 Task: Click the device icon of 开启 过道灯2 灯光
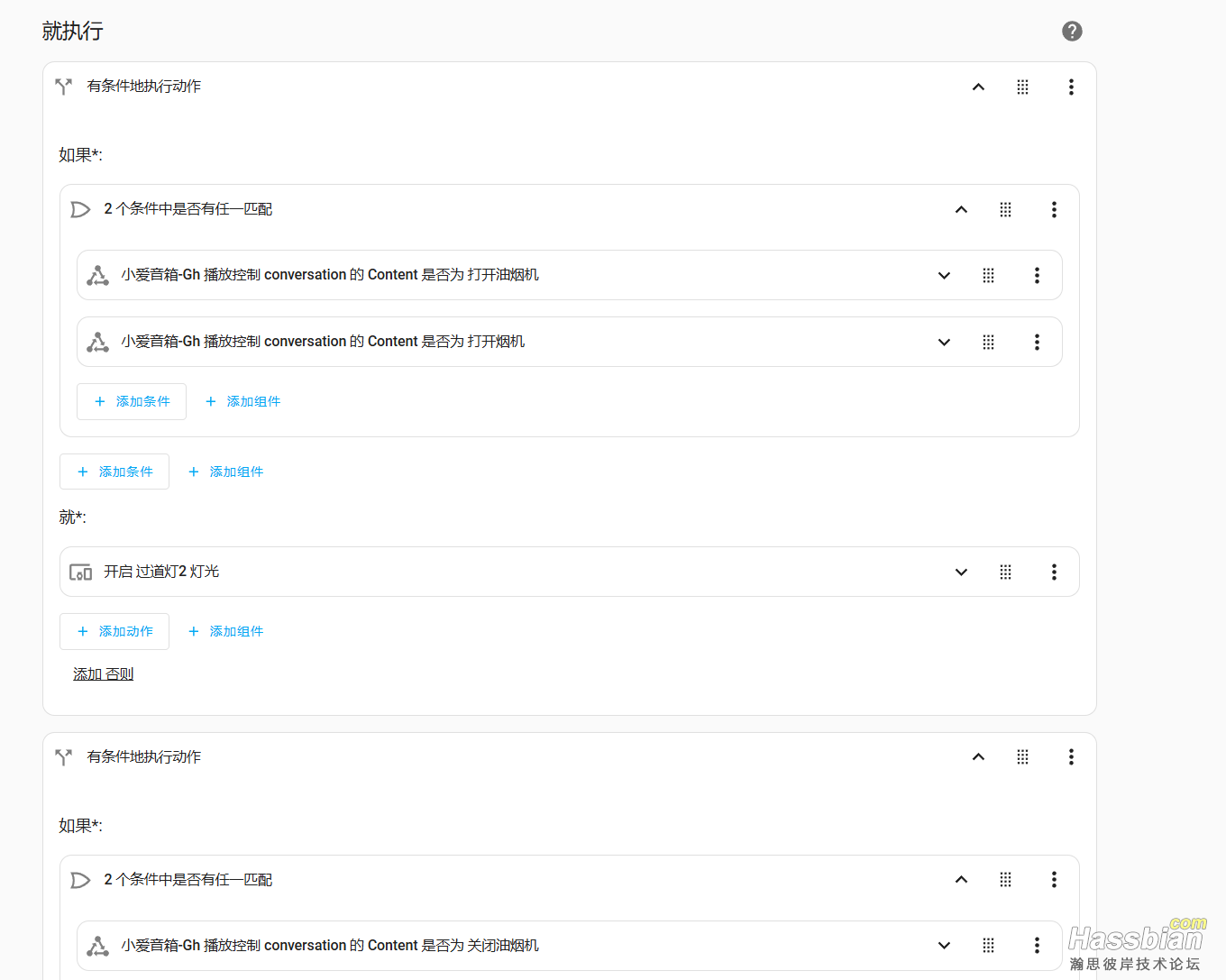pyautogui.click(x=80, y=572)
